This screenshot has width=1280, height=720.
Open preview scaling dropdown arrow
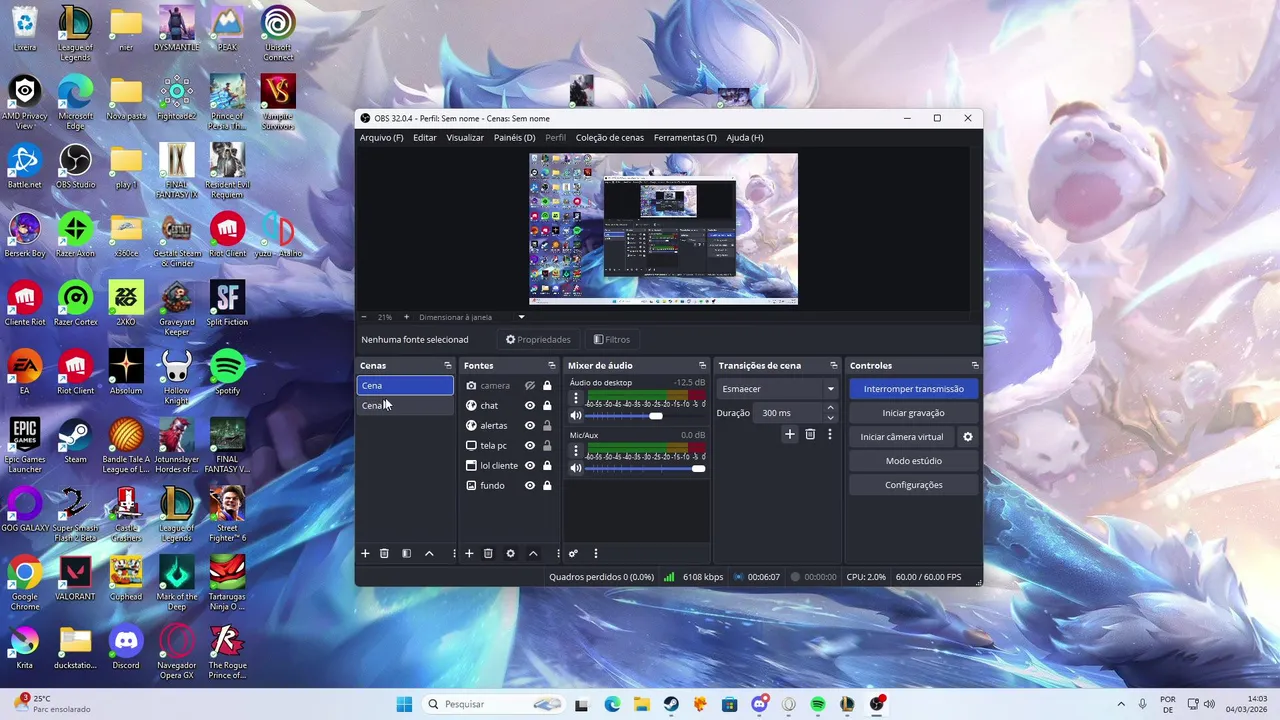(521, 317)
